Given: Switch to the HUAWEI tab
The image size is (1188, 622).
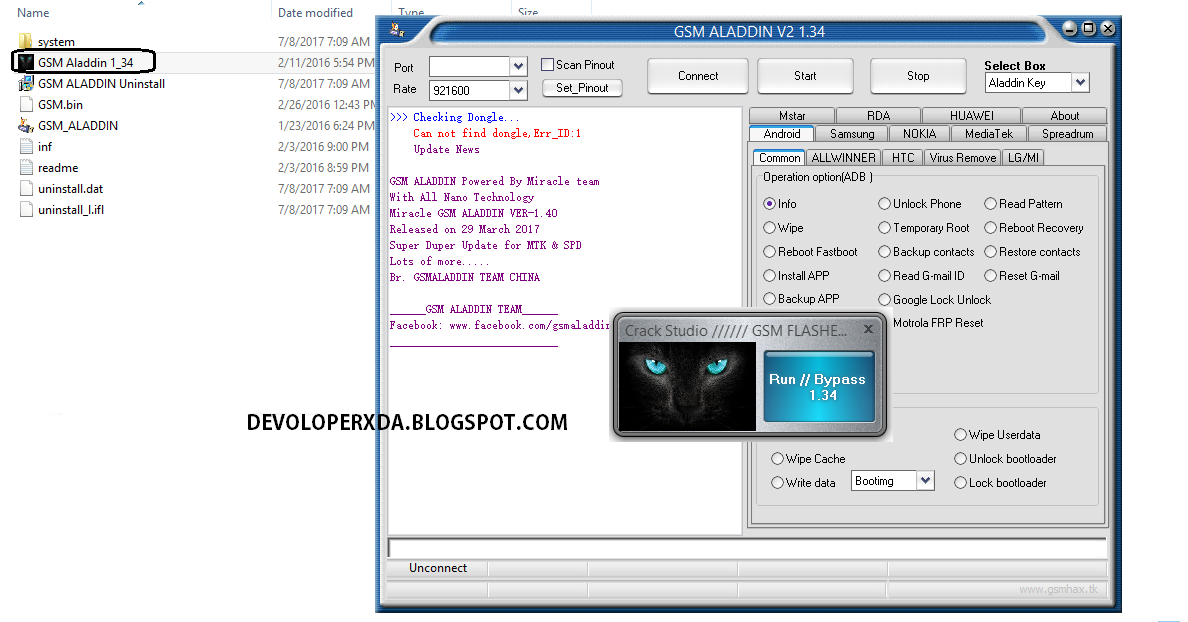Looking at the screenshot, I should click(971, 116).
